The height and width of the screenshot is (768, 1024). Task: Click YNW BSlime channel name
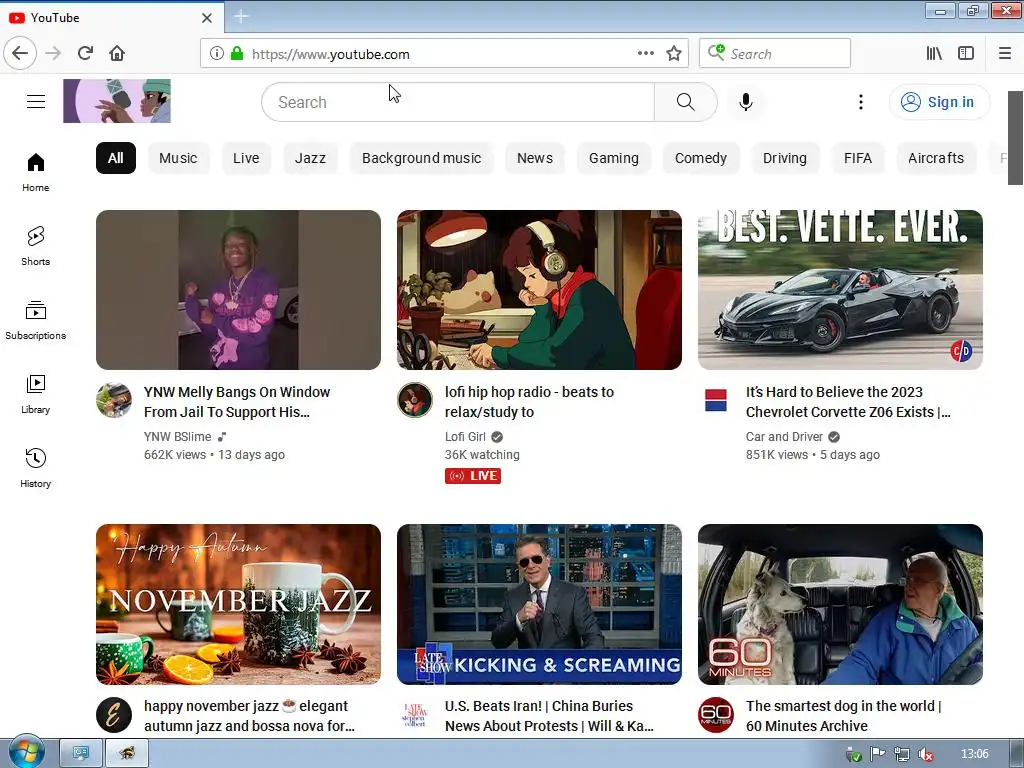(178, 437)
